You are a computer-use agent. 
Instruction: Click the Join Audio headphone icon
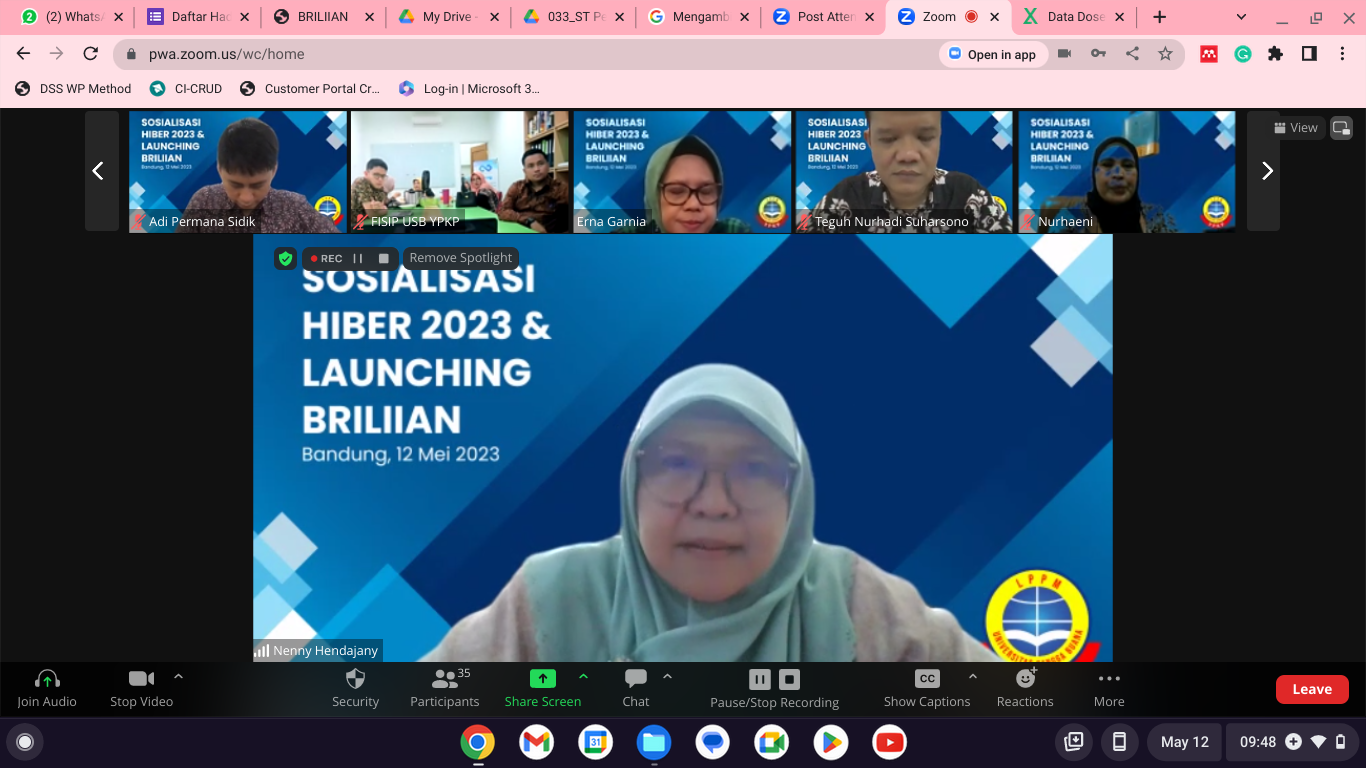[x=47, y=679]
